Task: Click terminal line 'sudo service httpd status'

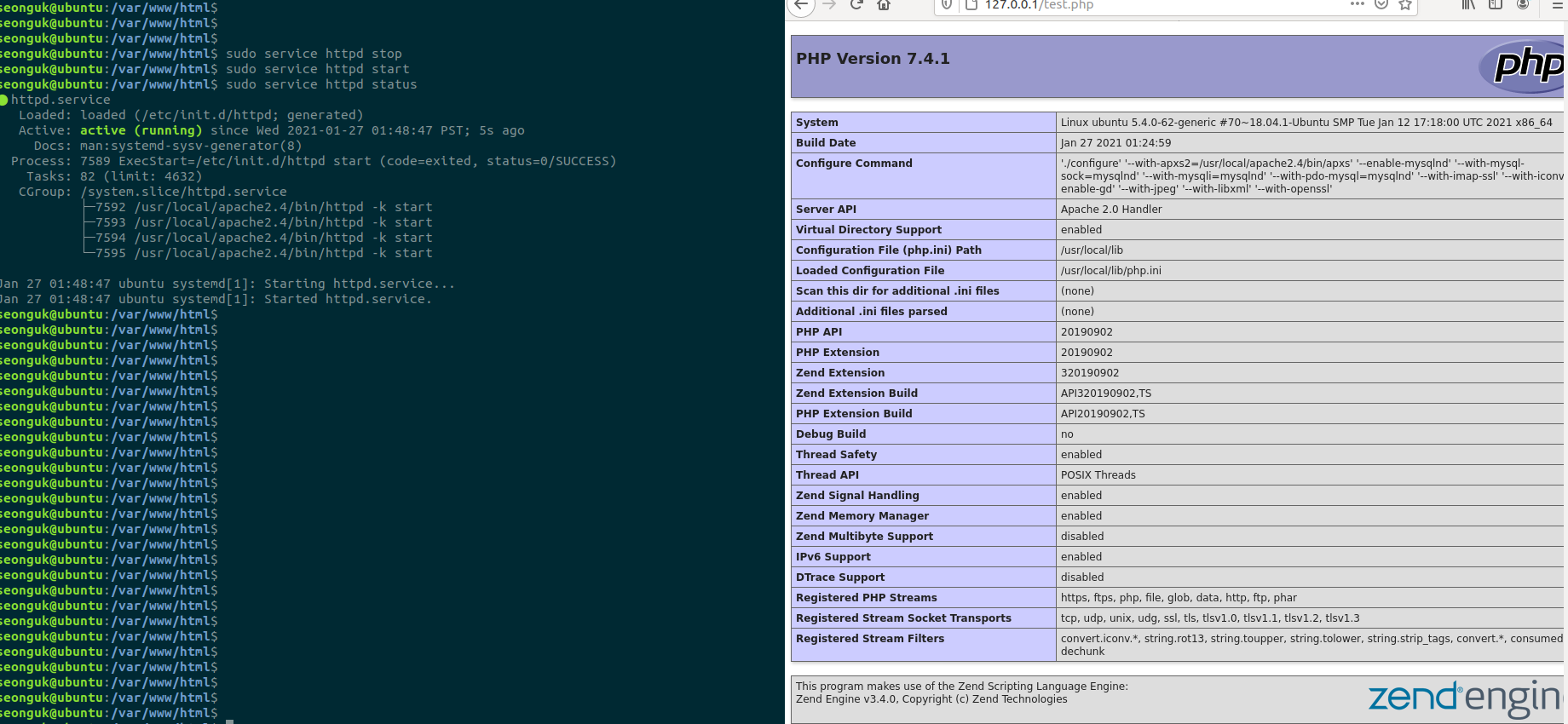Action: 321,84
